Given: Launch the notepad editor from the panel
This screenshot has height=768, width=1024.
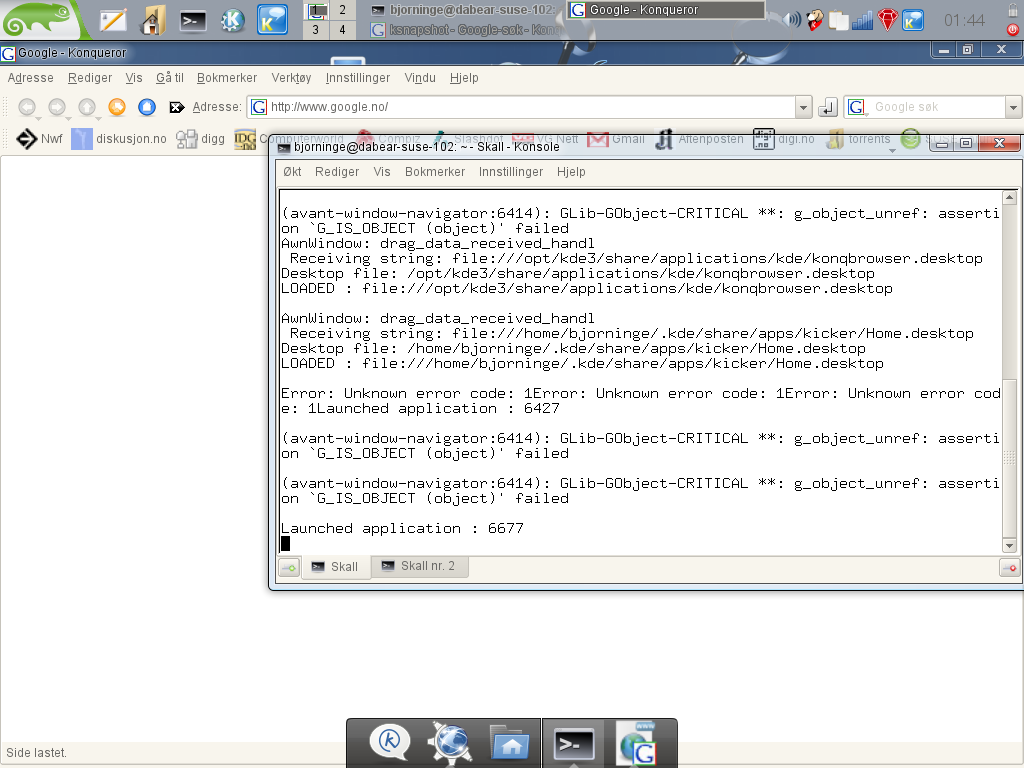Looking at the screenshot, I should point(113,20).
